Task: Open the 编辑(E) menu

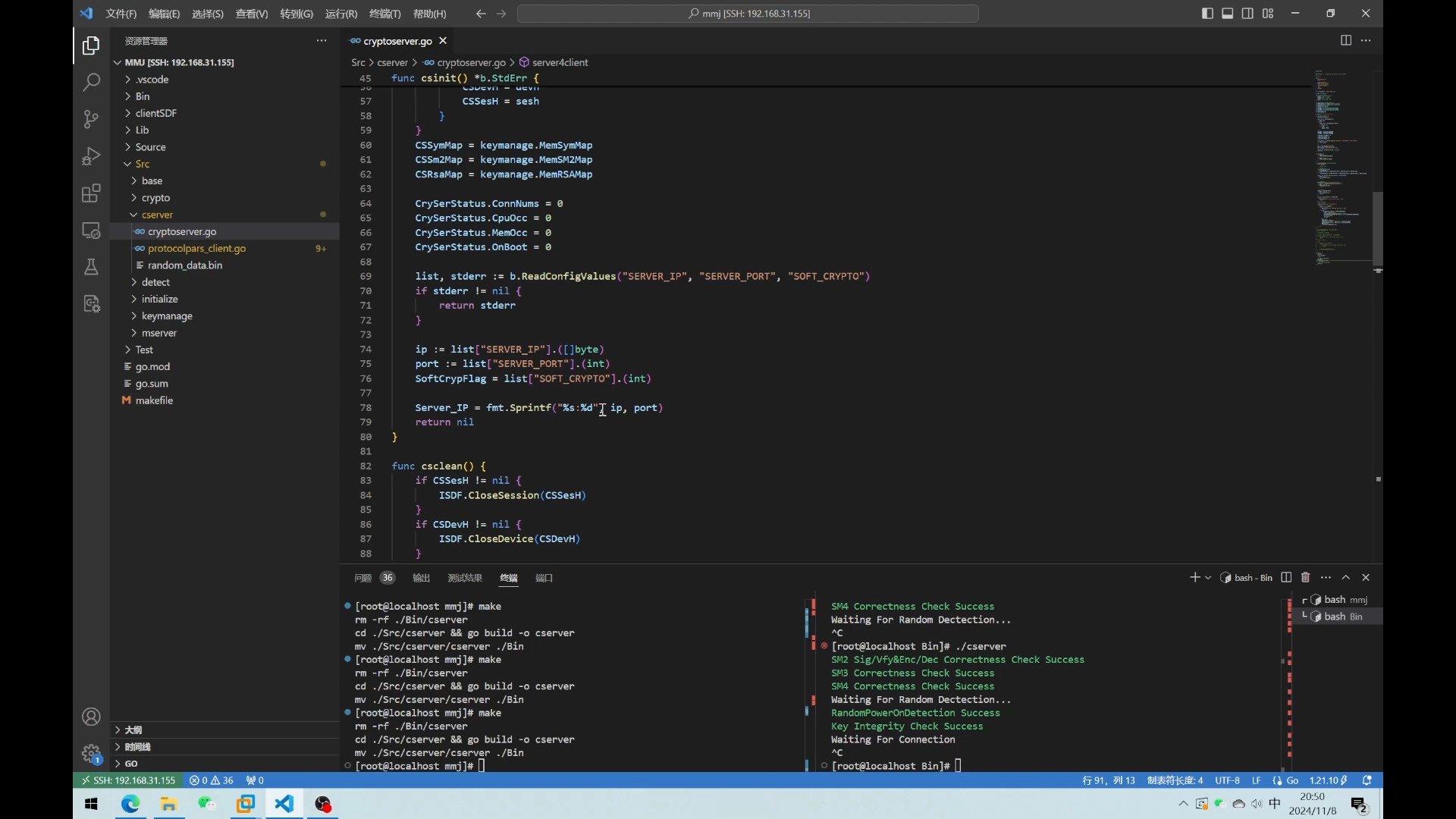Action: pos(165,14)
